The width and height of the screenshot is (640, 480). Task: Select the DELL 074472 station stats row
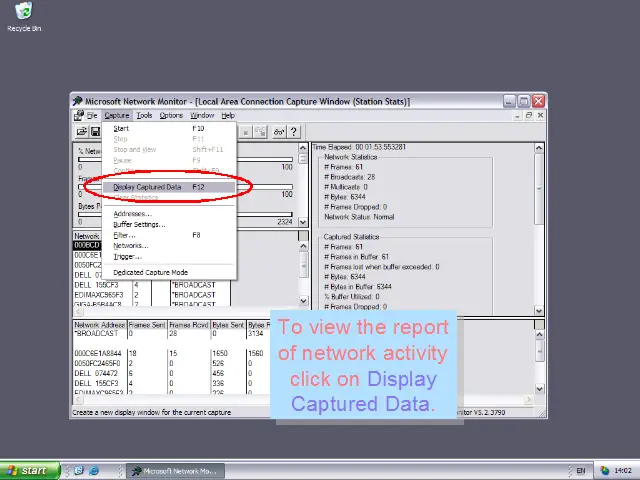coord(171,373)
